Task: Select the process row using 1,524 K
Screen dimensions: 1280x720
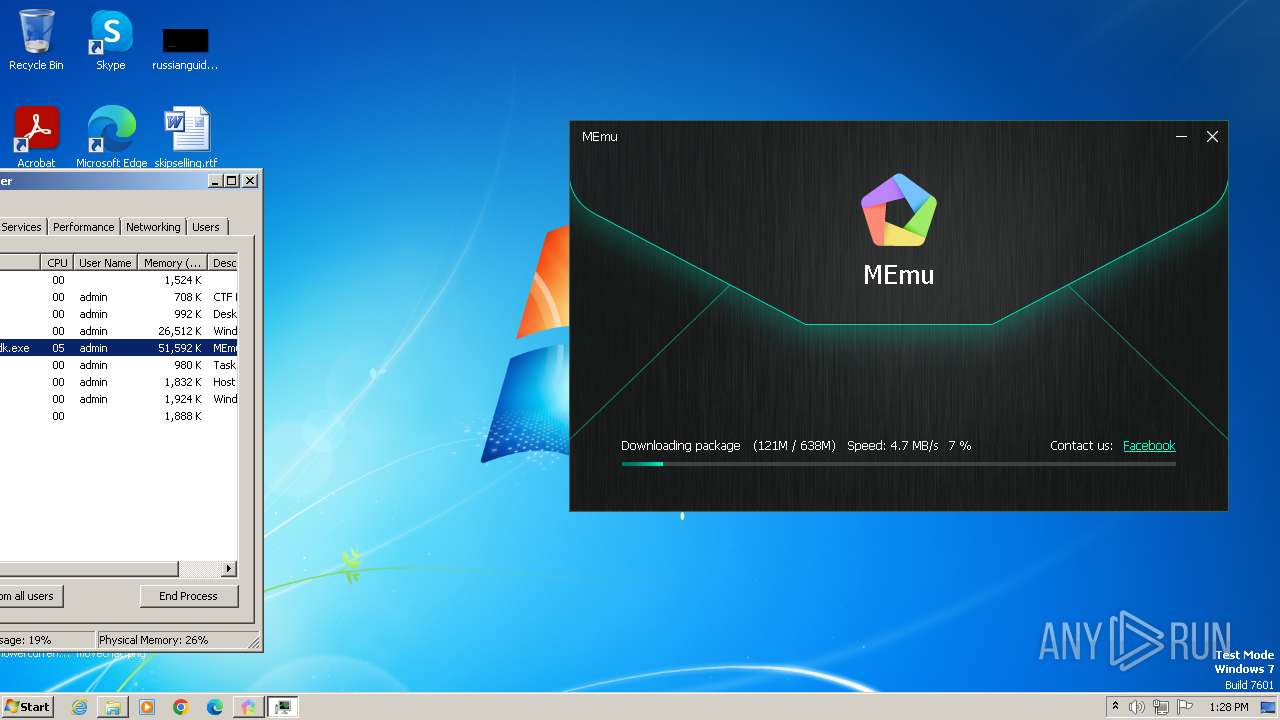Action: click(x=118, y=280)
